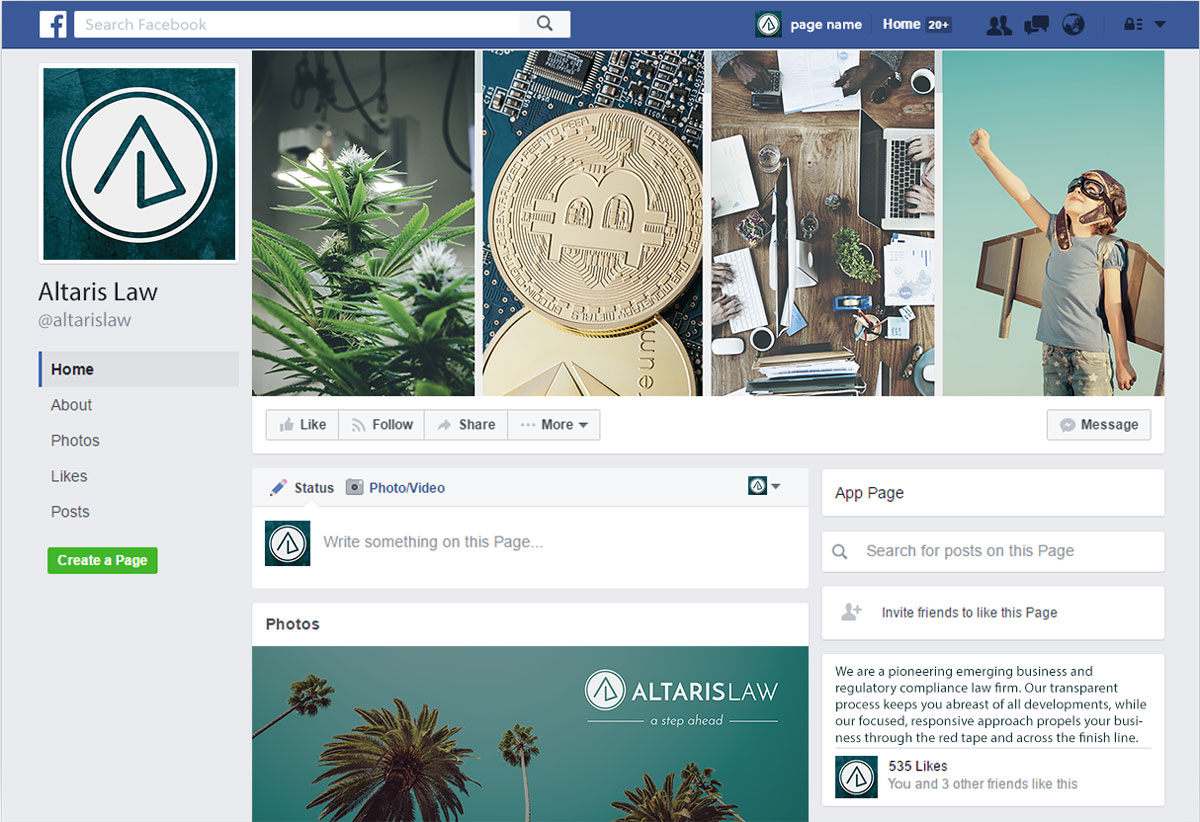
Task: Select Home in the sidebar
Action: 139,369
